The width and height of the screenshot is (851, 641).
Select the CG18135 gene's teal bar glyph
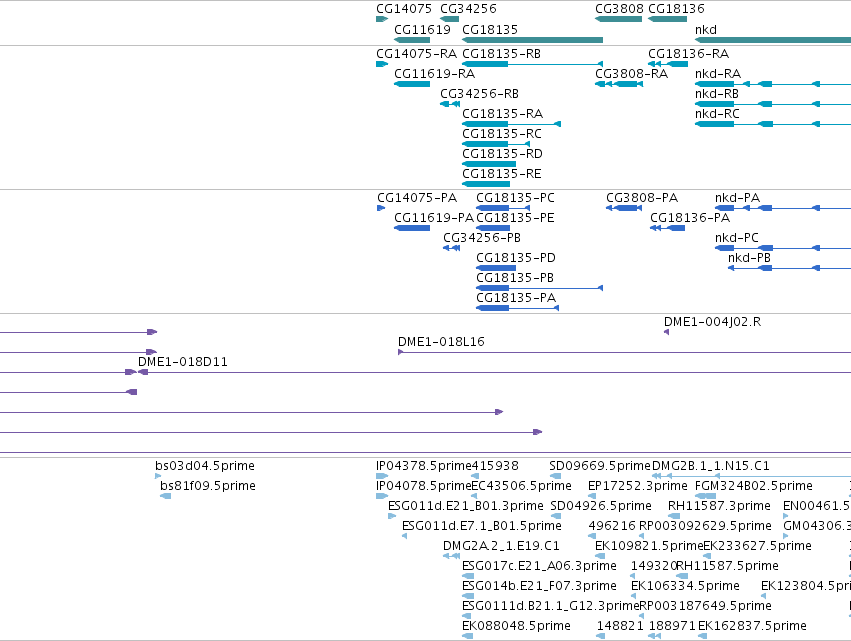pyautogui.click(x=532, y=40)
